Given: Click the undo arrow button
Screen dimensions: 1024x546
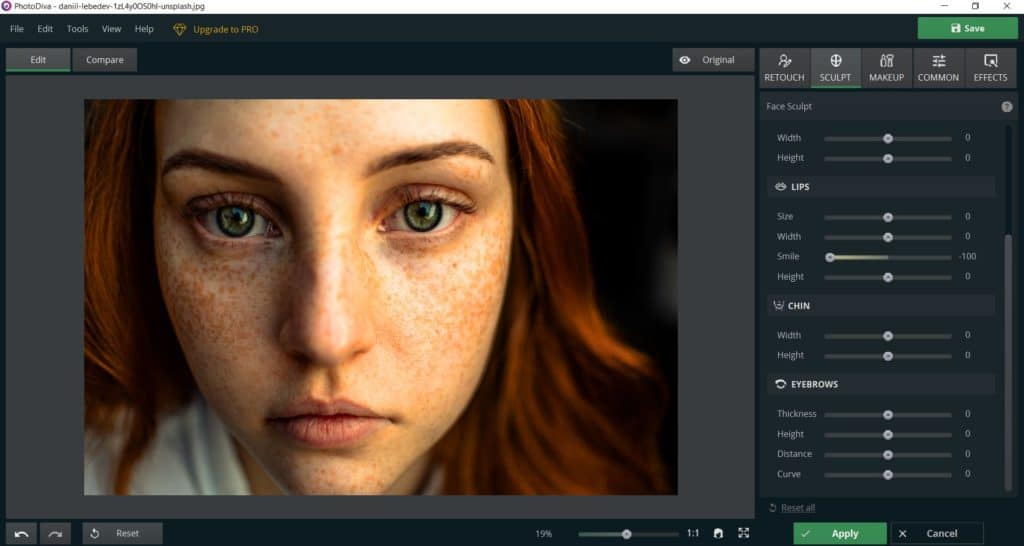Looking at the screenshot, I should (22, 534).
